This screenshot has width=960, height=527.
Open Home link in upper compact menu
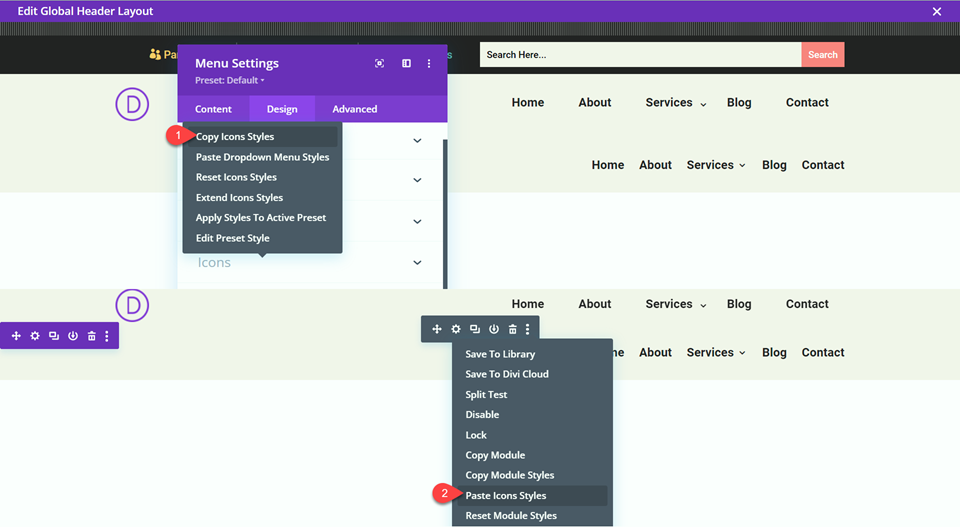click(608, 165)
